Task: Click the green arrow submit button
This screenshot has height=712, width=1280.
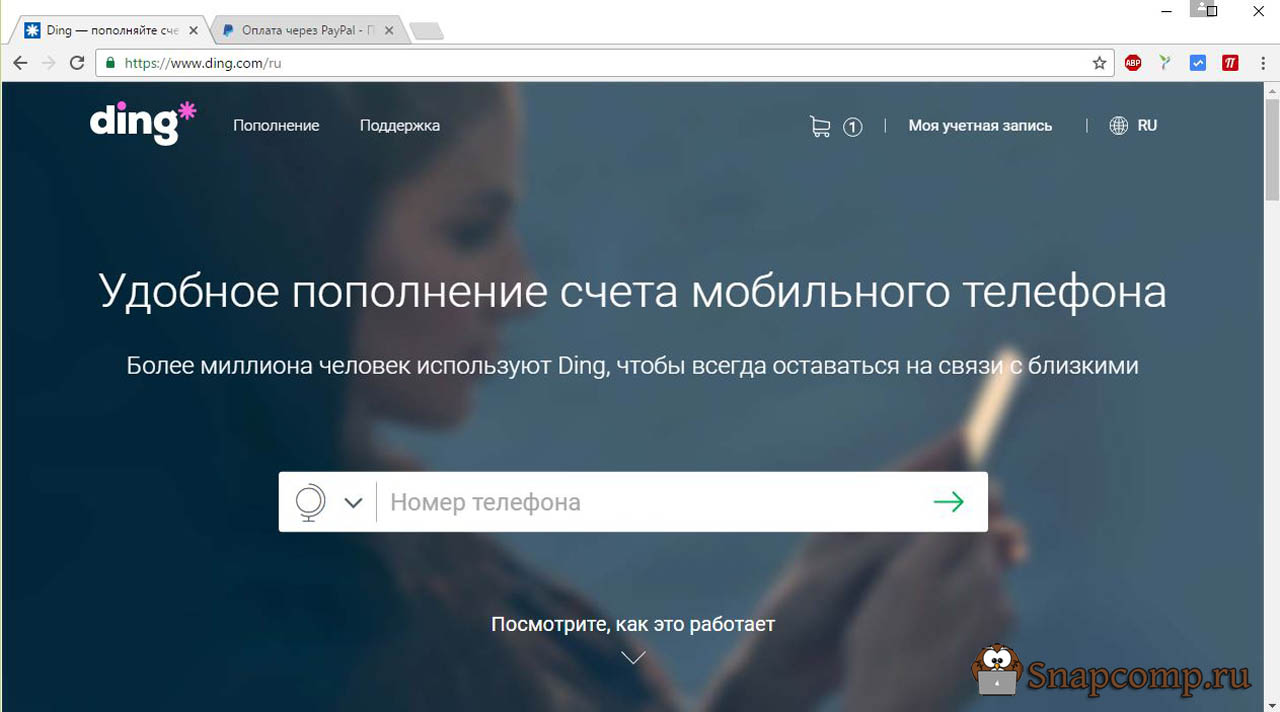Action: coord(948,502)
